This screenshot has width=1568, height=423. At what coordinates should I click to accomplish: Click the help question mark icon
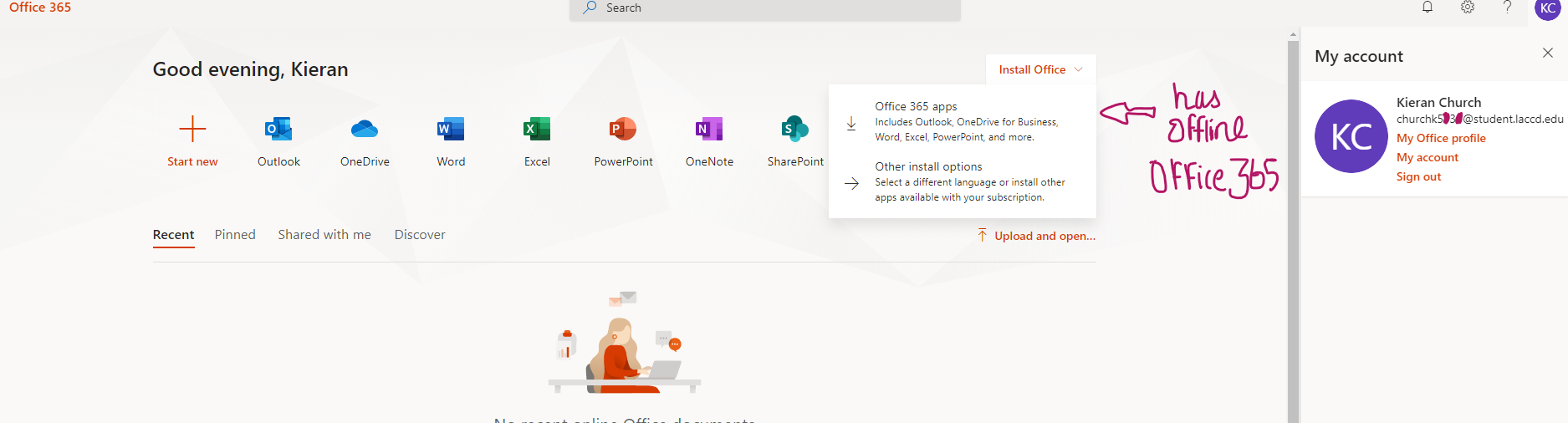point(1507,8)
